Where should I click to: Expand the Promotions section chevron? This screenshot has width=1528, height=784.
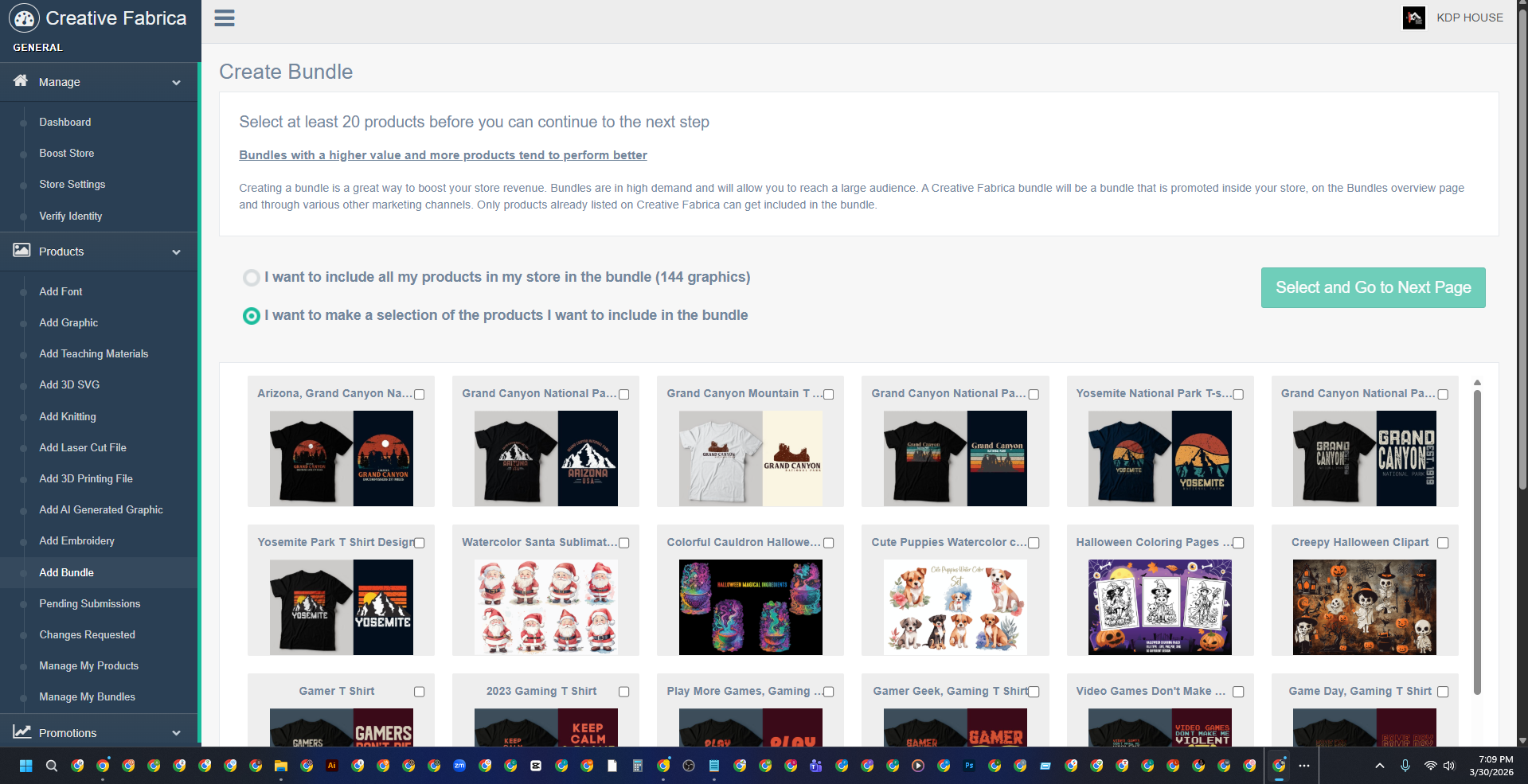click(x=176, y=733)
